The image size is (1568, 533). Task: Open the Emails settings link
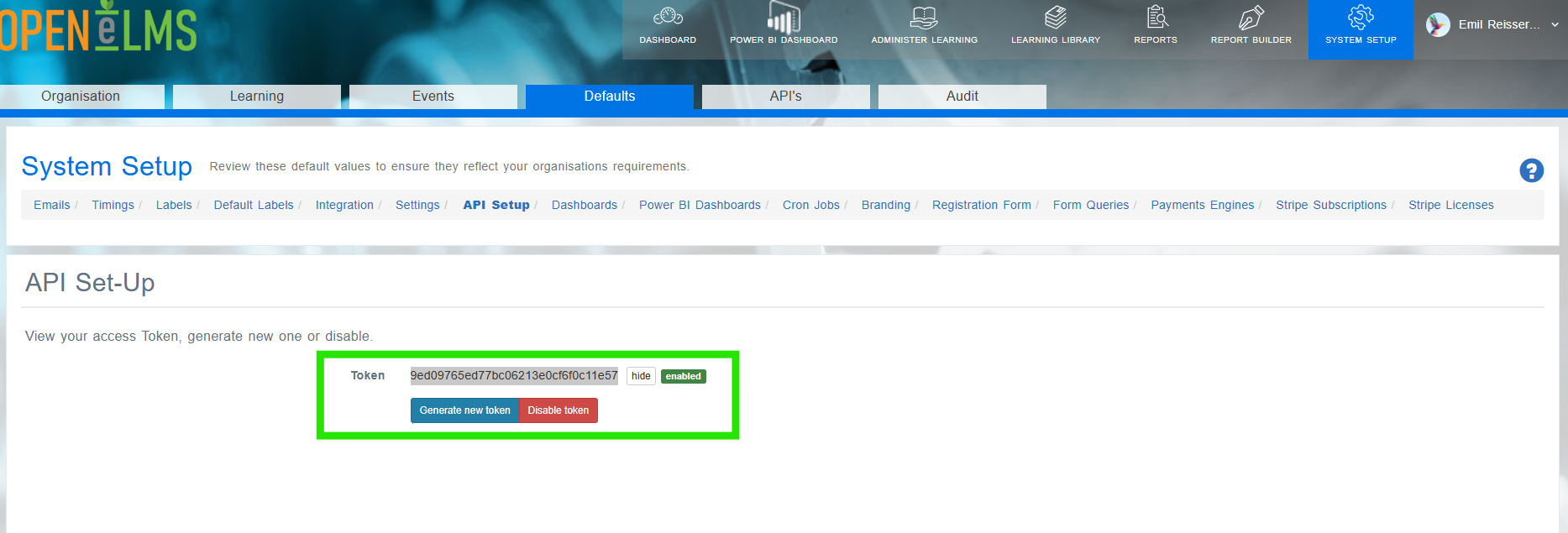point(52,205)
